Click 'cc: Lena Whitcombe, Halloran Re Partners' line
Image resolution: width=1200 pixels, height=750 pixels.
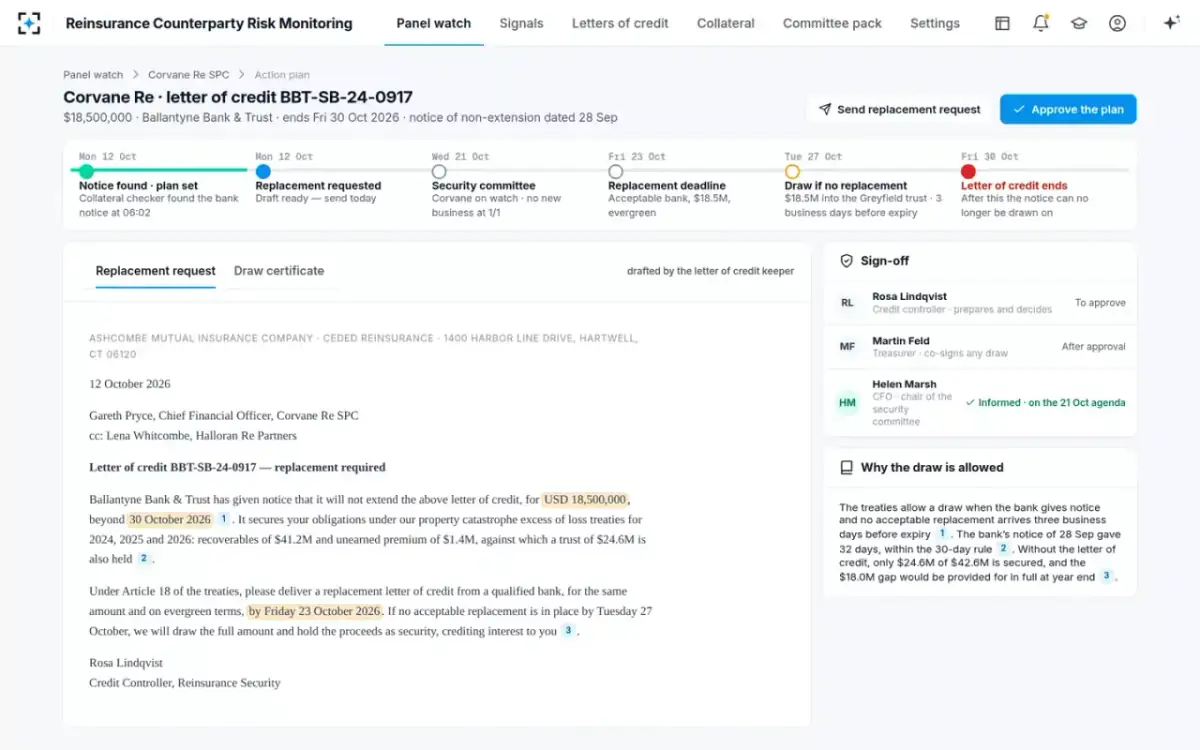tap(193, 435)
